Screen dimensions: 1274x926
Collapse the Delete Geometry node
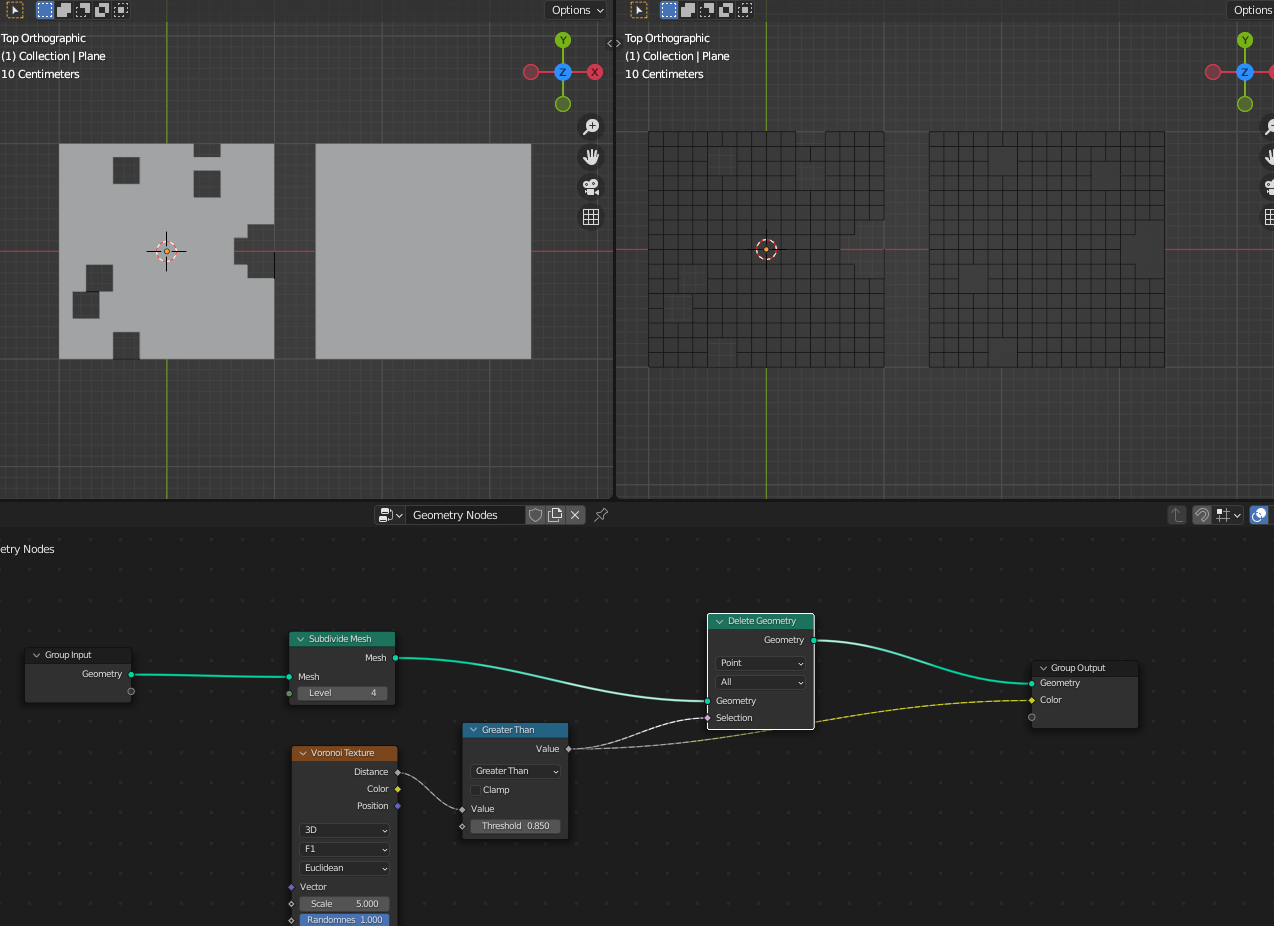click(x=719, y=621)
